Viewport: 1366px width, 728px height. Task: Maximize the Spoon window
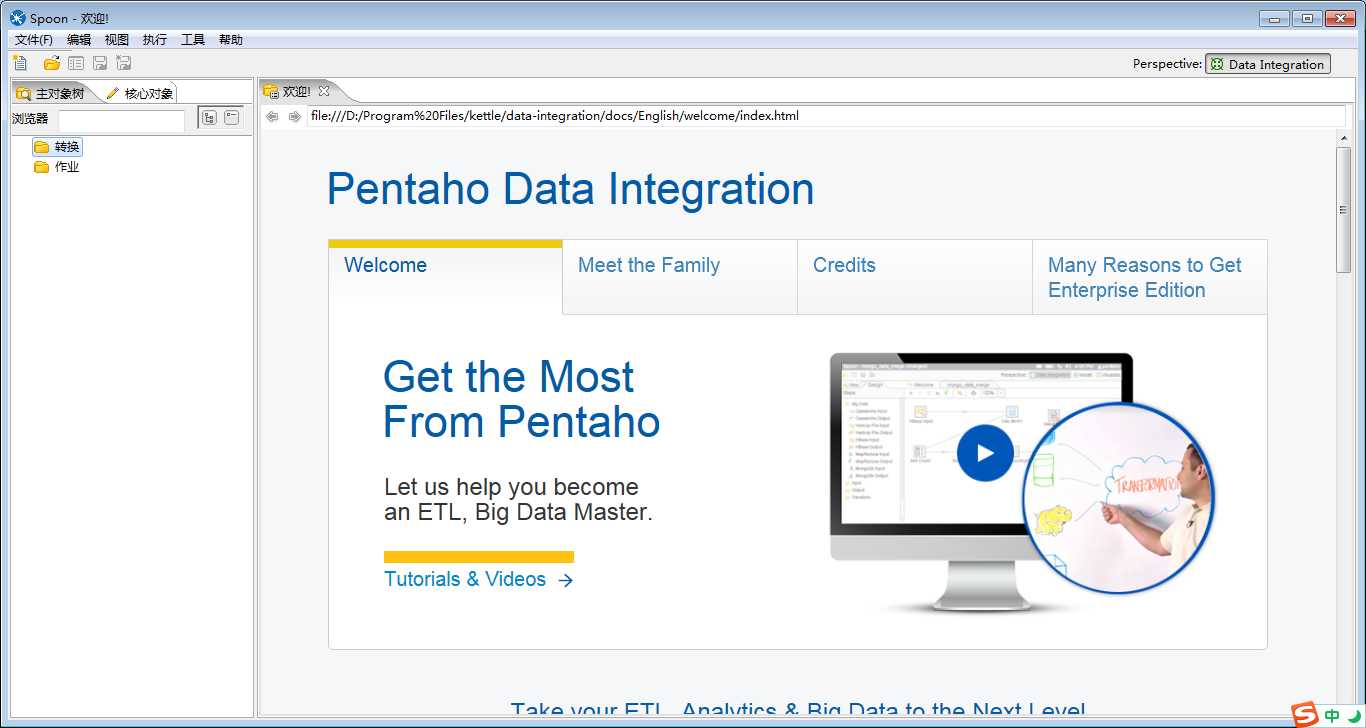(1306, 18)
